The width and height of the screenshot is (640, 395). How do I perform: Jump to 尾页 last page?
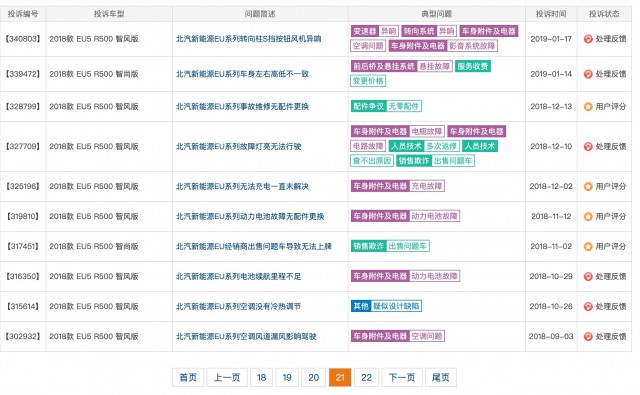(x=441, y=377)
